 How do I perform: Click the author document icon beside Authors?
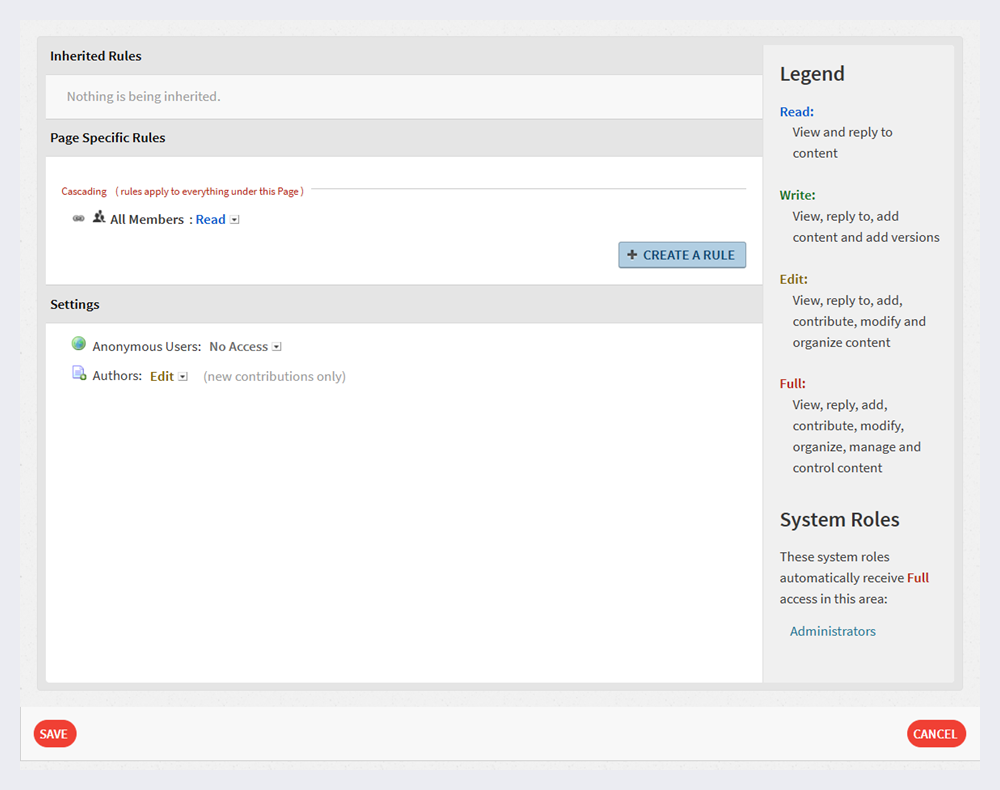[x=78, y=371]
